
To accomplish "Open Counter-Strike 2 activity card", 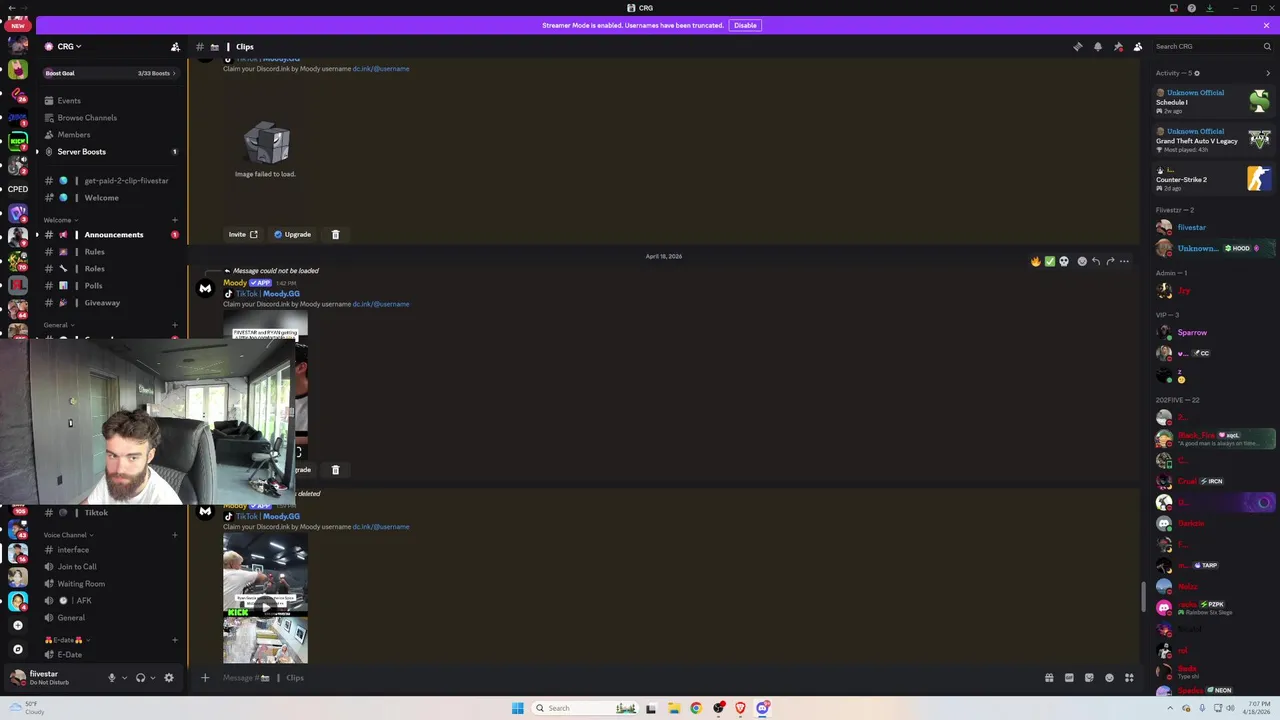I will (1214, 179).
